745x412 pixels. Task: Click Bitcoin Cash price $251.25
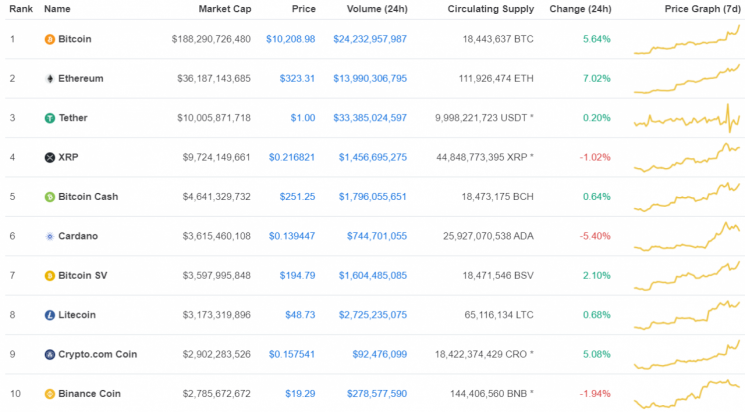[x=297, y=197]
